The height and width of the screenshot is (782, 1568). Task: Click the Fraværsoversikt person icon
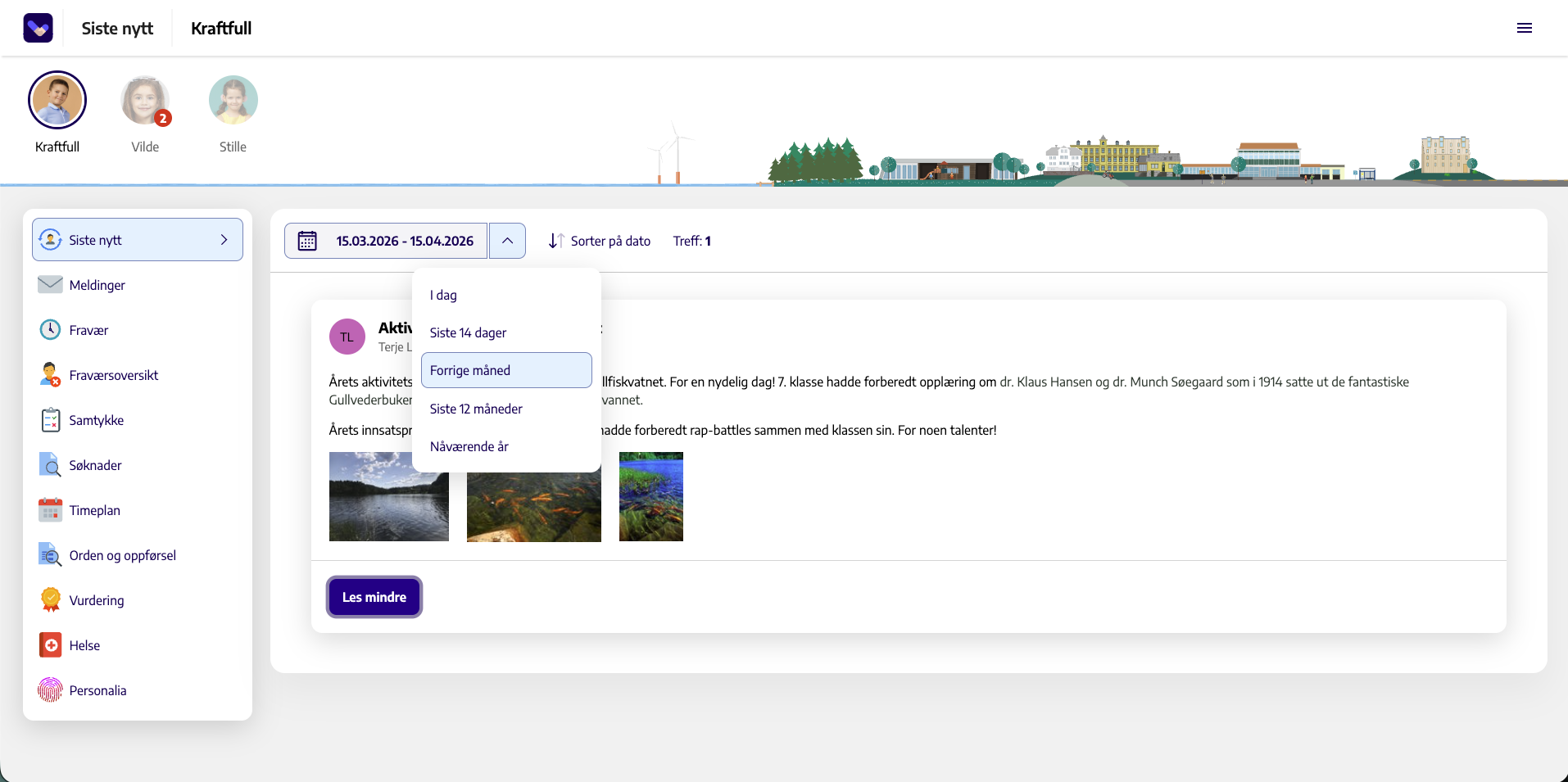pos(50,374)
